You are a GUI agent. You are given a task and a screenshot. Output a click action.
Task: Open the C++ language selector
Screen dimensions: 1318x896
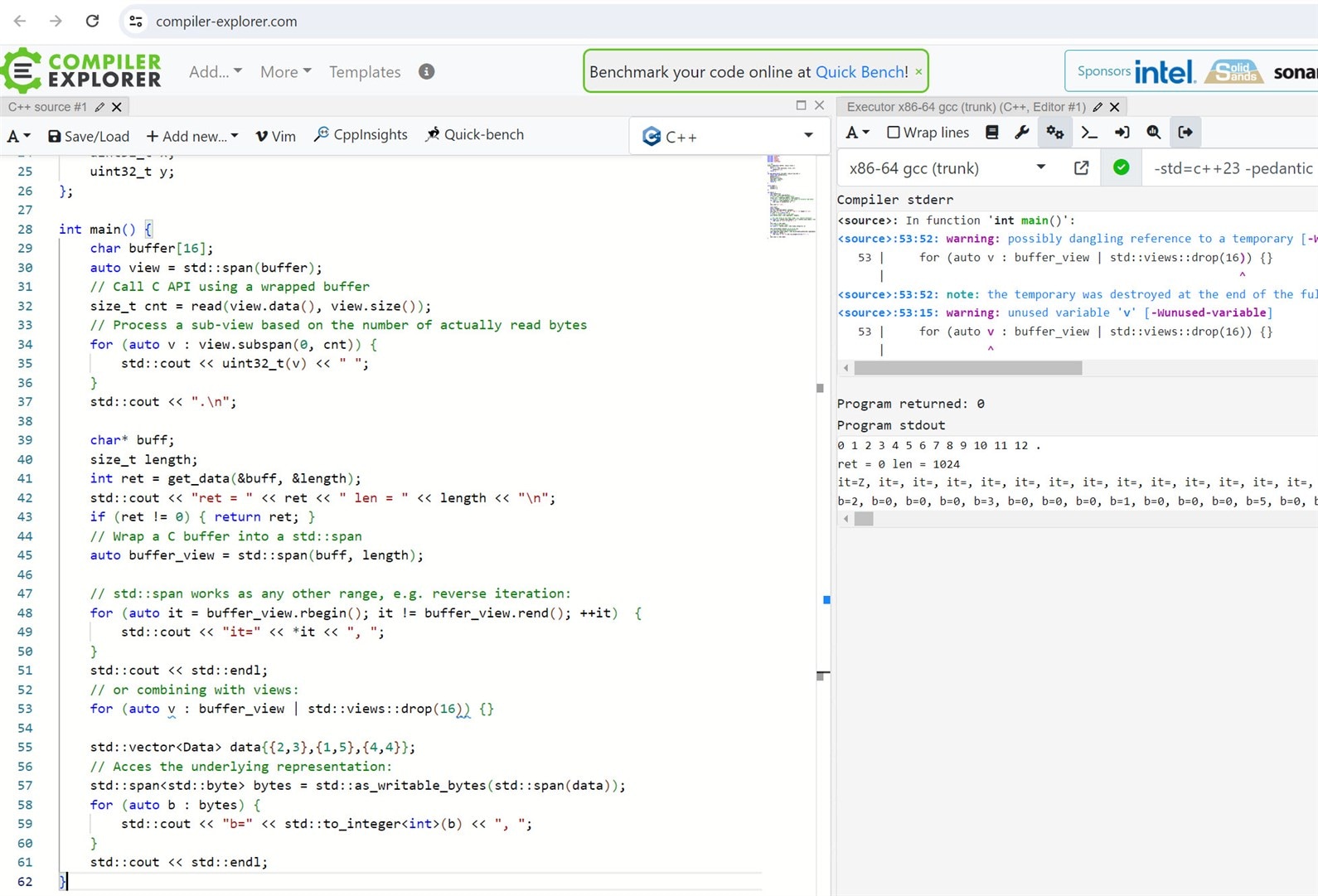point(729,137)
